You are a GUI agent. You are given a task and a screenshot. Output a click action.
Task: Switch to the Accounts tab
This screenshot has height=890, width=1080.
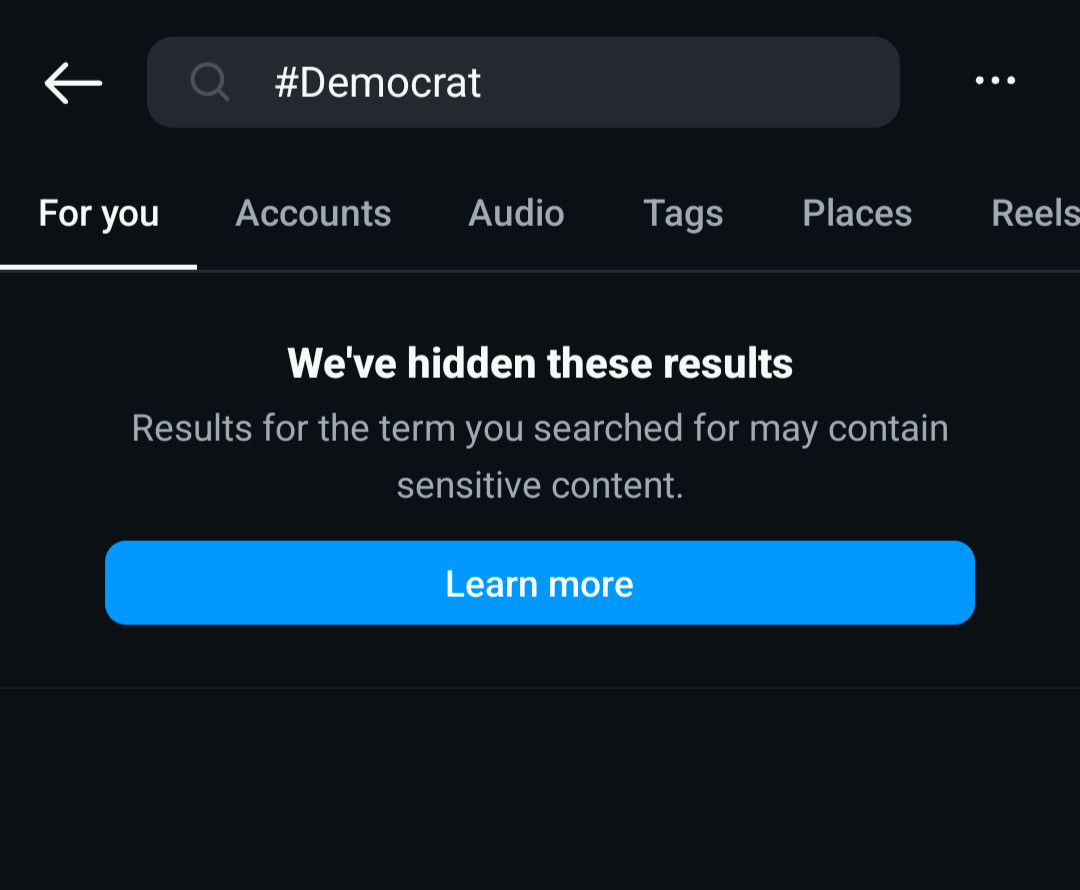tap(313, 214)
